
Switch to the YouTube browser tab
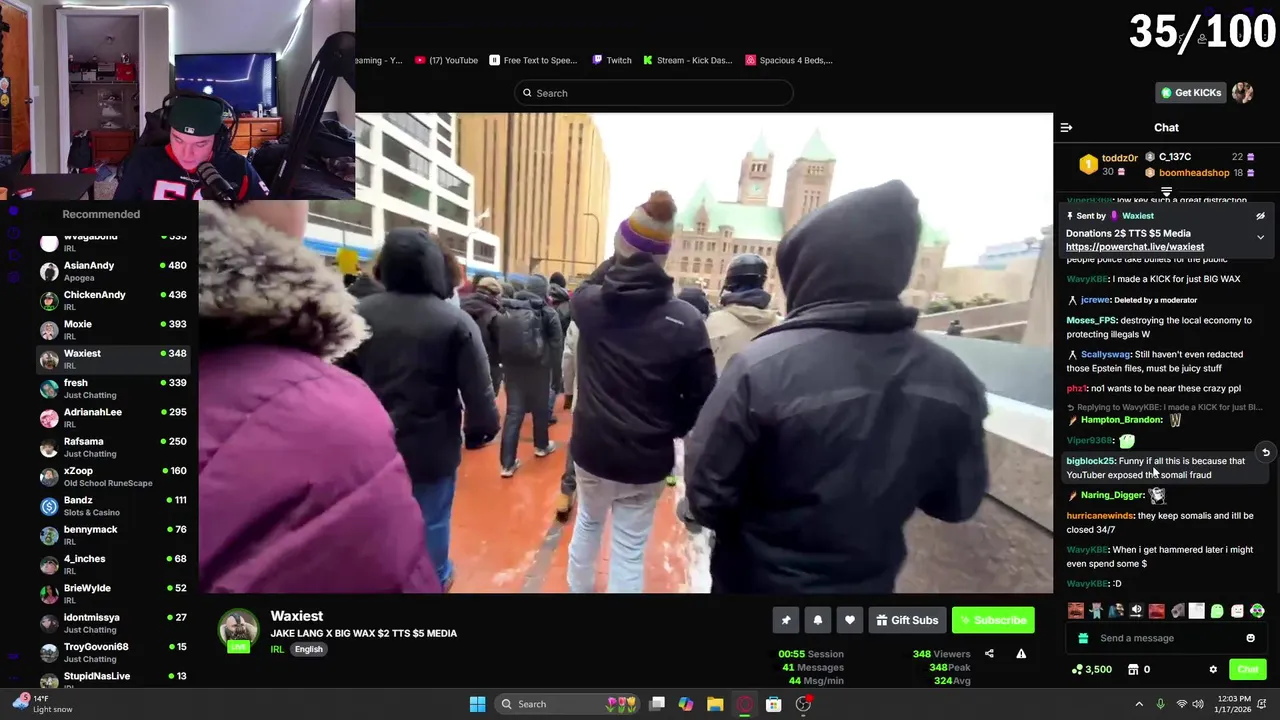coord(446,60)
